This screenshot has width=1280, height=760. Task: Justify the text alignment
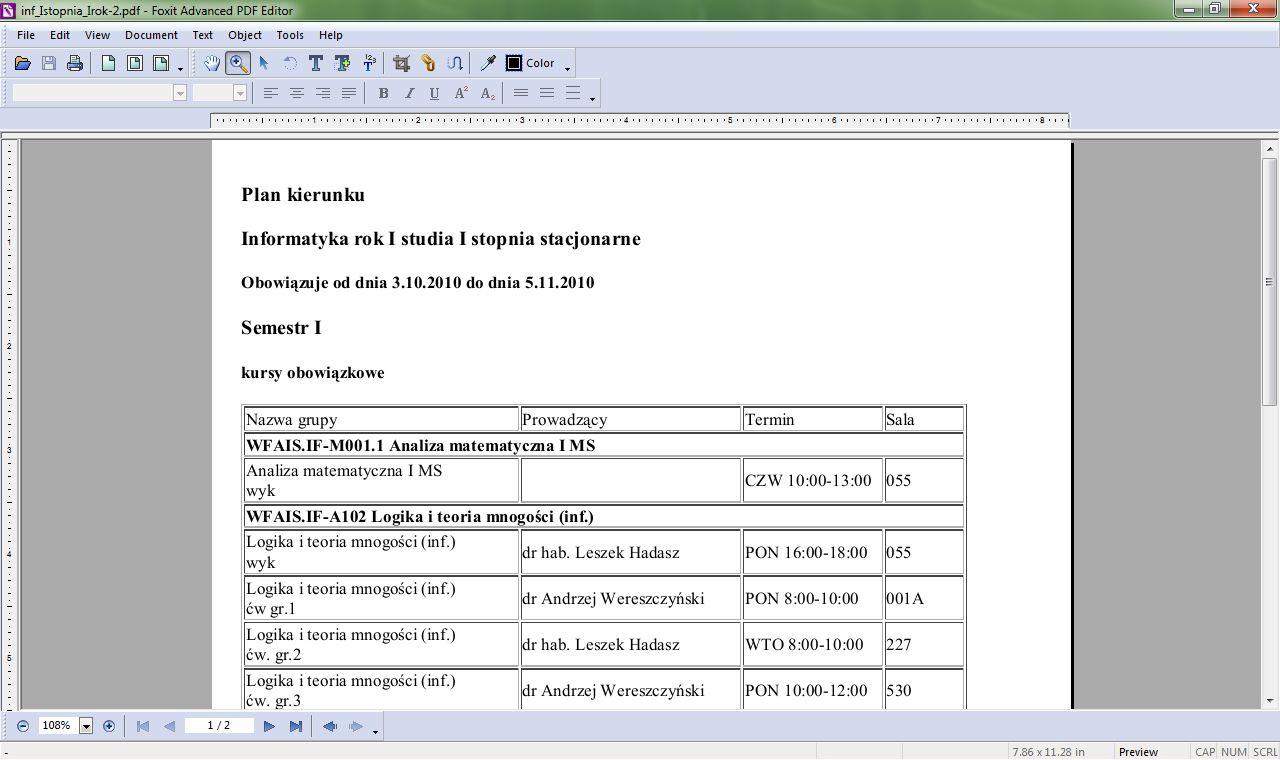(x=349, y=93)
